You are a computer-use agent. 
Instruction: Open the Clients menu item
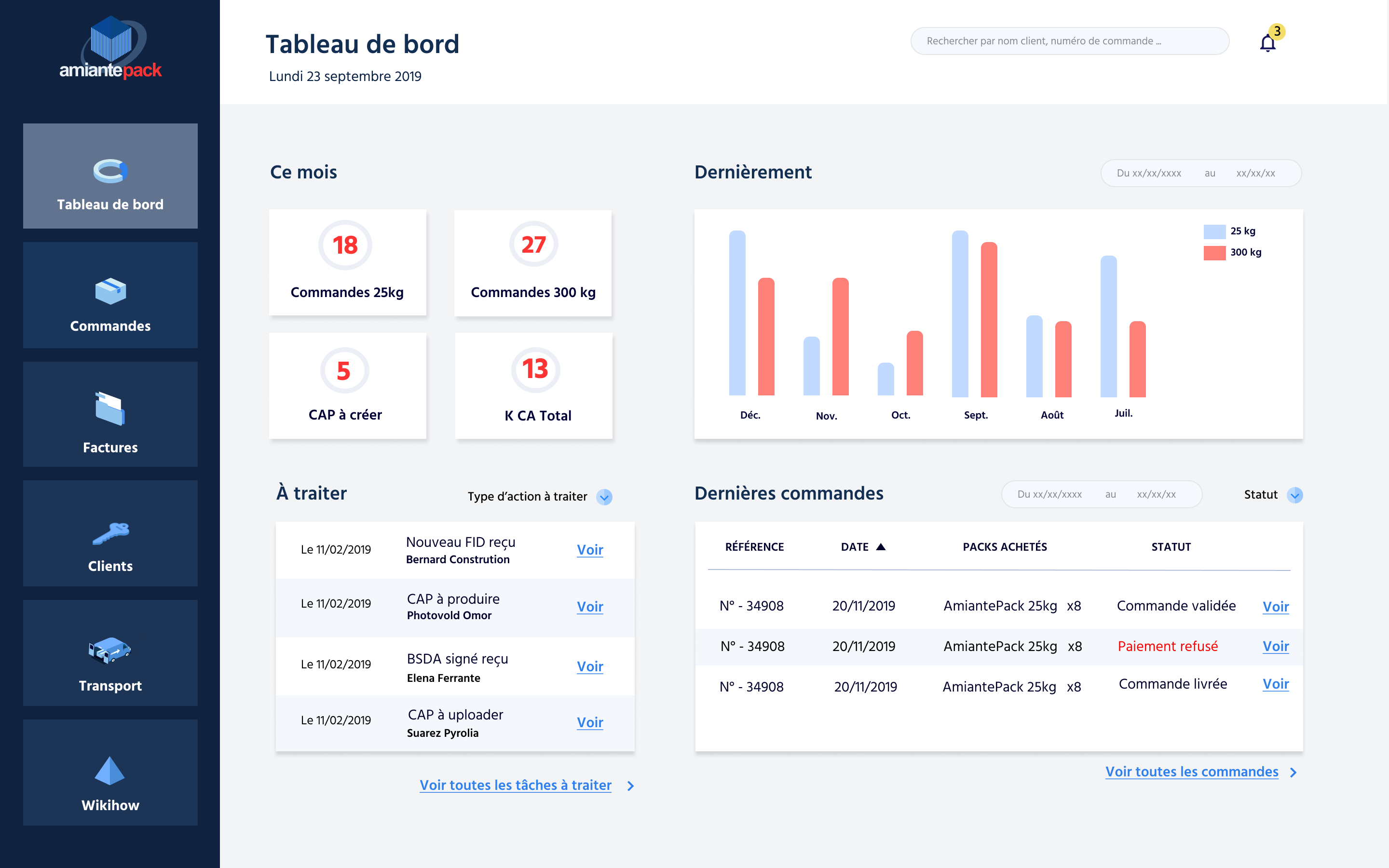[x=110, y=533]
